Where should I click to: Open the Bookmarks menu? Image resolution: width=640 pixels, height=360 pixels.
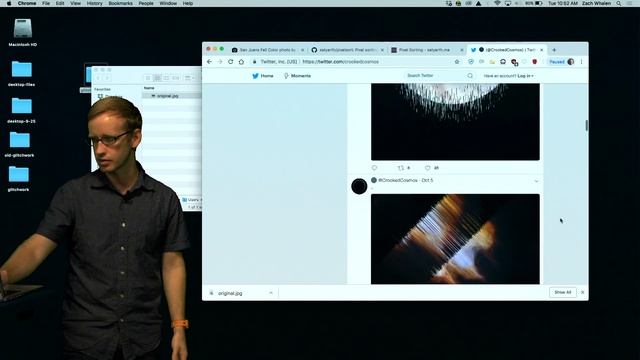tap(120, 3)
